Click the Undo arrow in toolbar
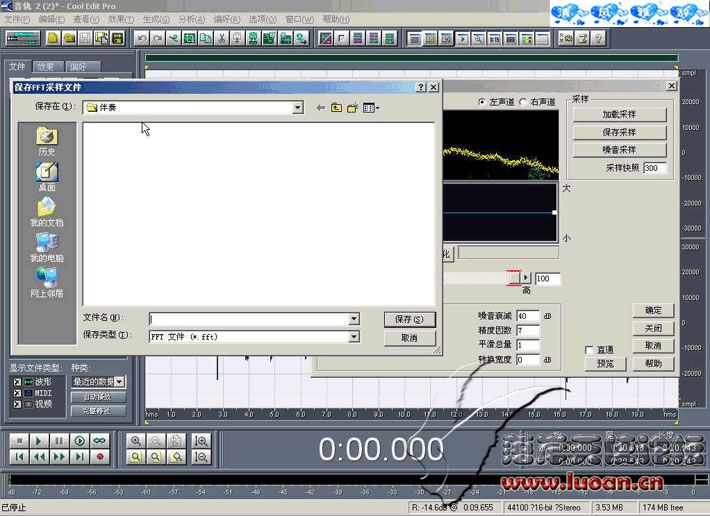 (142, 38)
